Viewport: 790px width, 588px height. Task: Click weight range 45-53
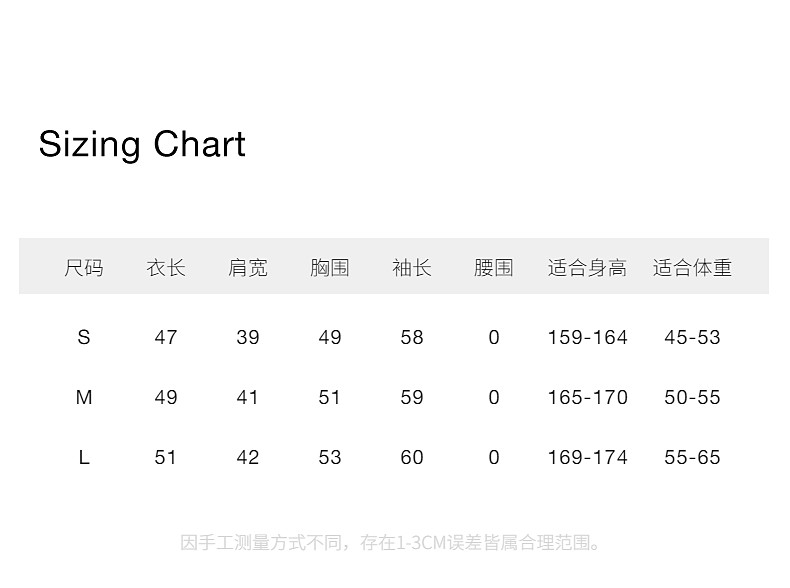click(x=692, y=338)
